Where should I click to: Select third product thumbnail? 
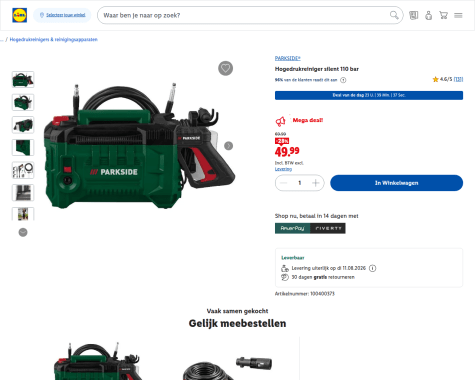point(23,125)
